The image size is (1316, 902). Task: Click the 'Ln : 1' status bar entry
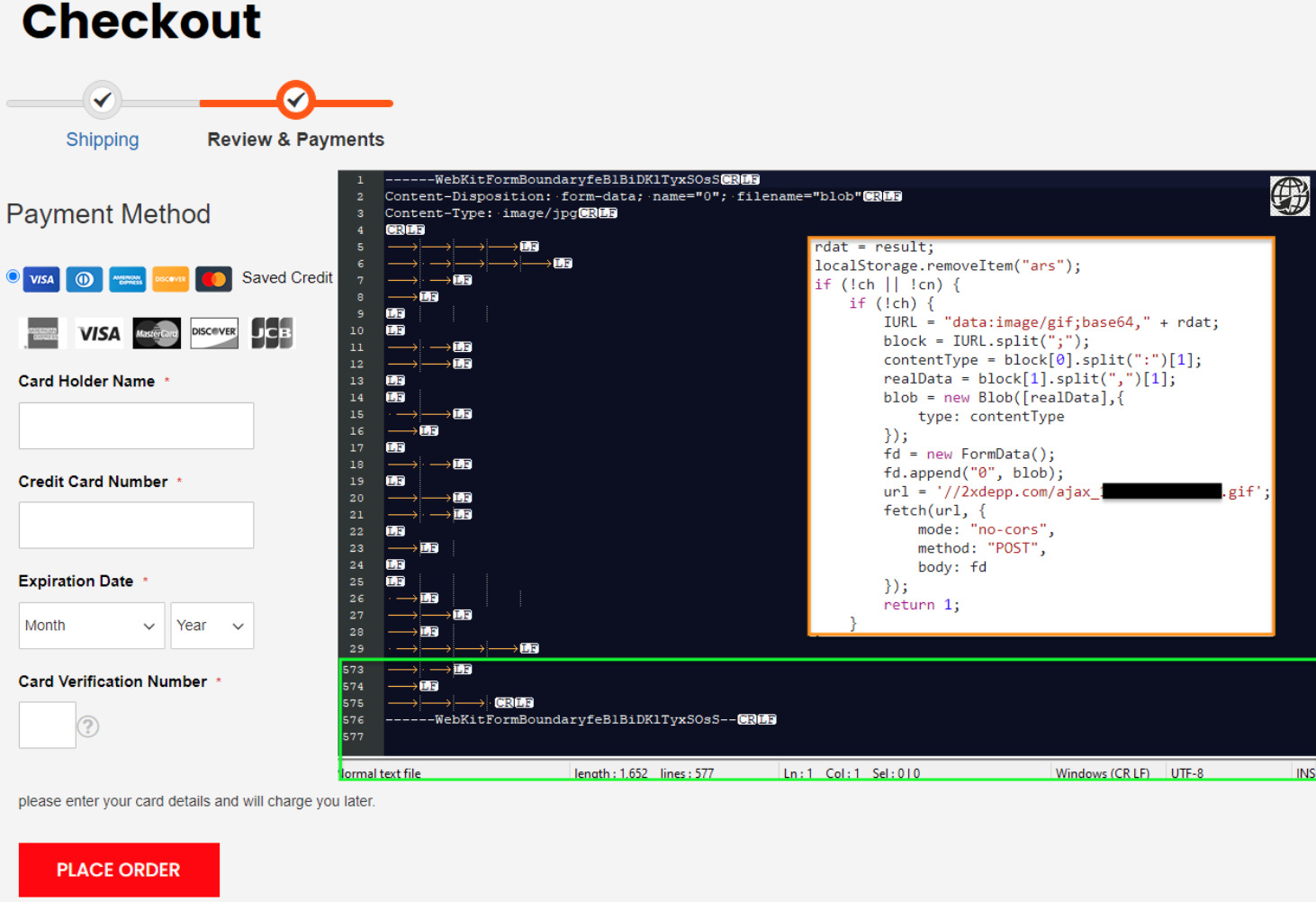[800, 773]
